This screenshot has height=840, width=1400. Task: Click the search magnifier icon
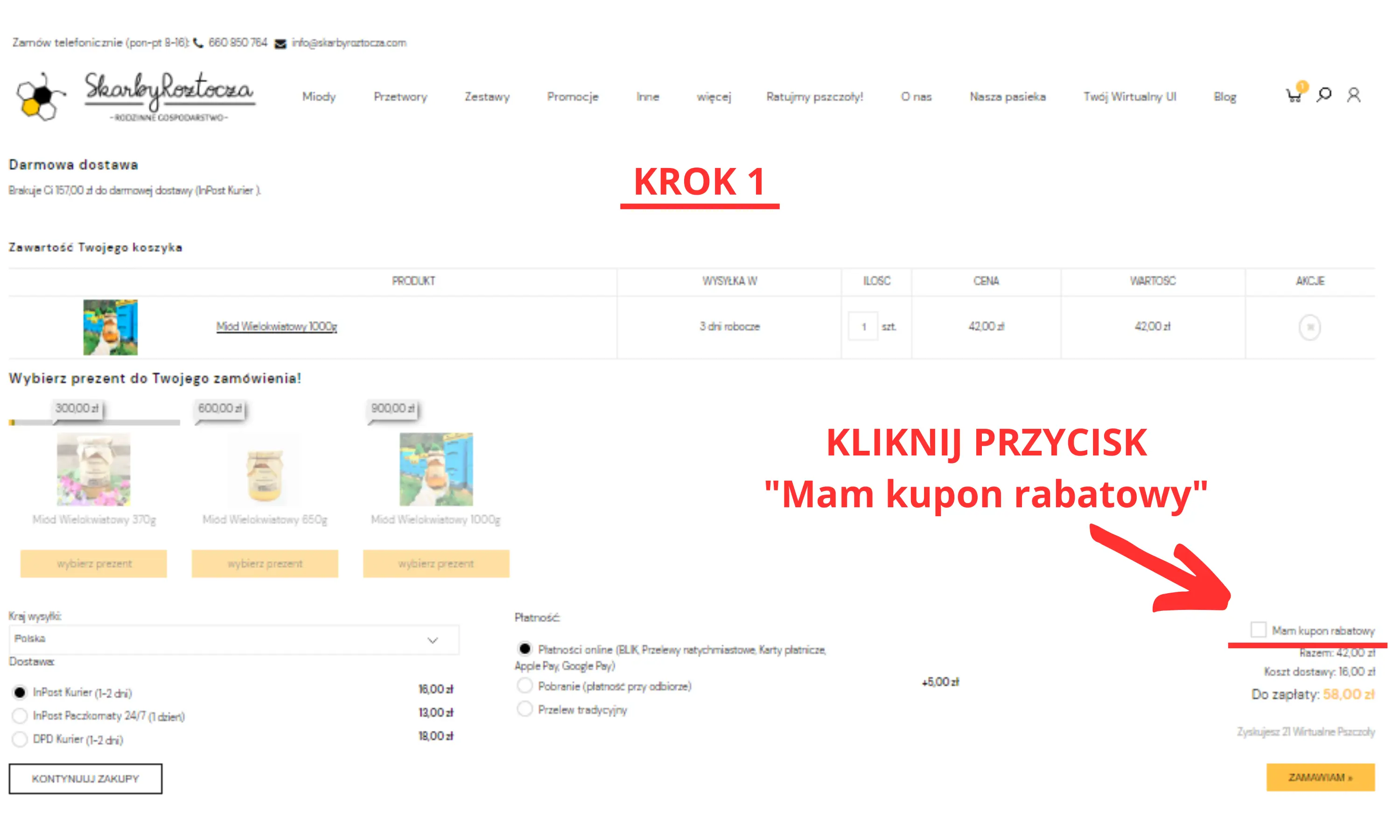click(1323, 95)
